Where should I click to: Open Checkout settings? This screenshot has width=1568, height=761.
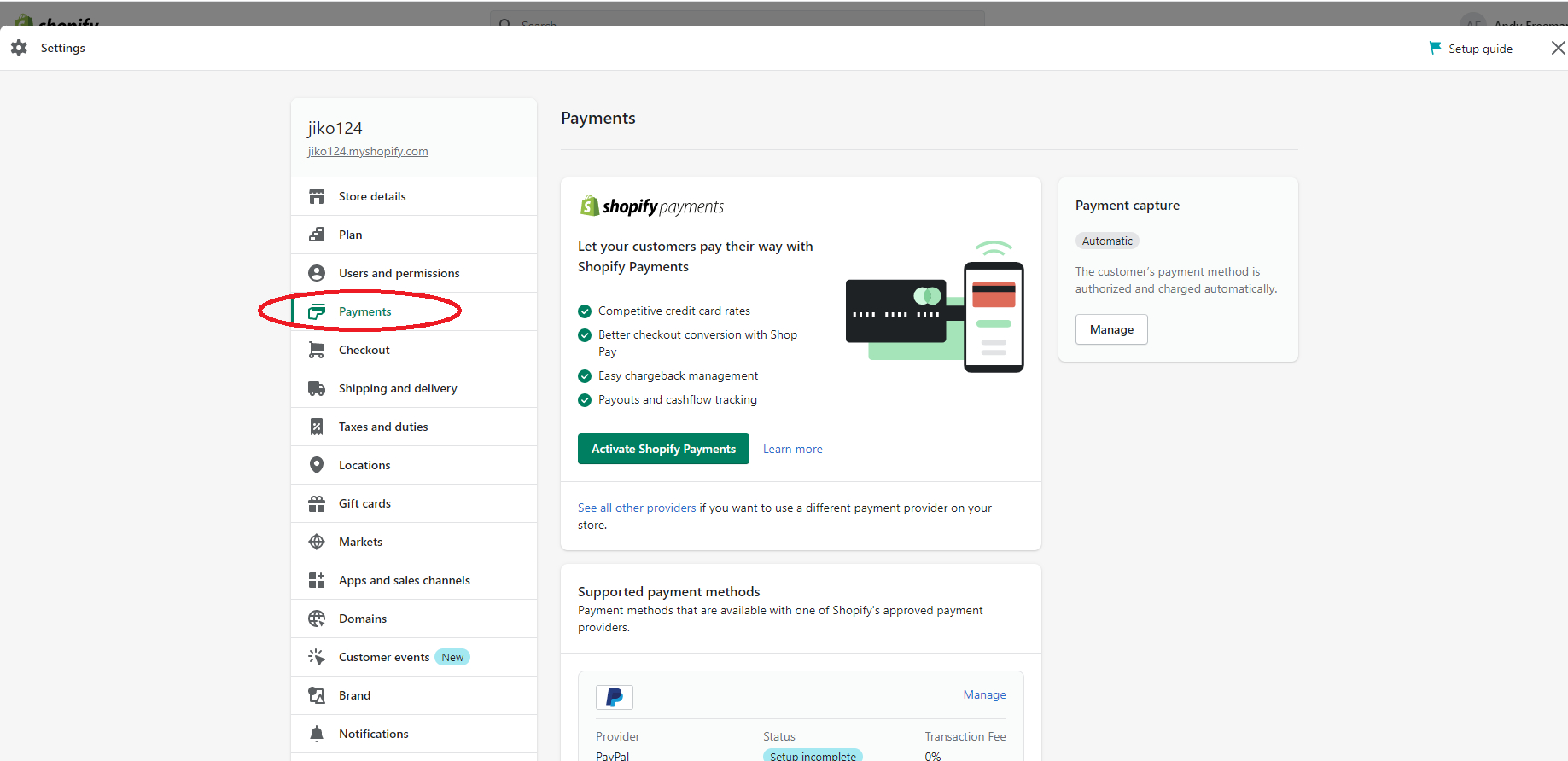click(414, 350)
